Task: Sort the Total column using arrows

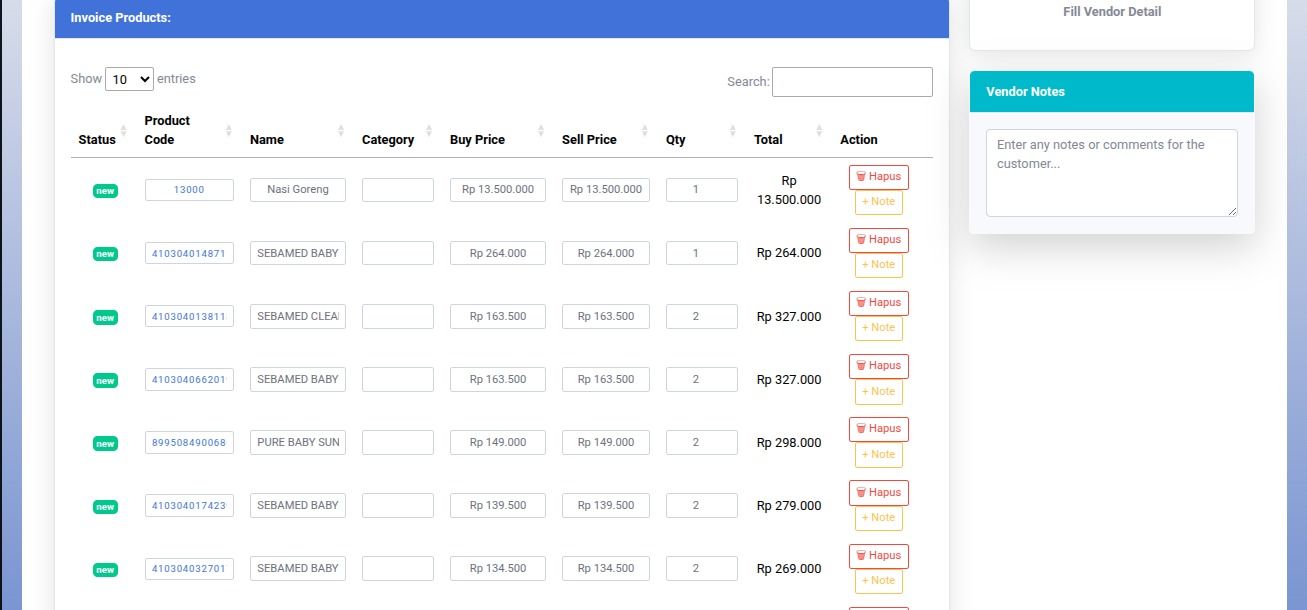Action: point(819,131)
